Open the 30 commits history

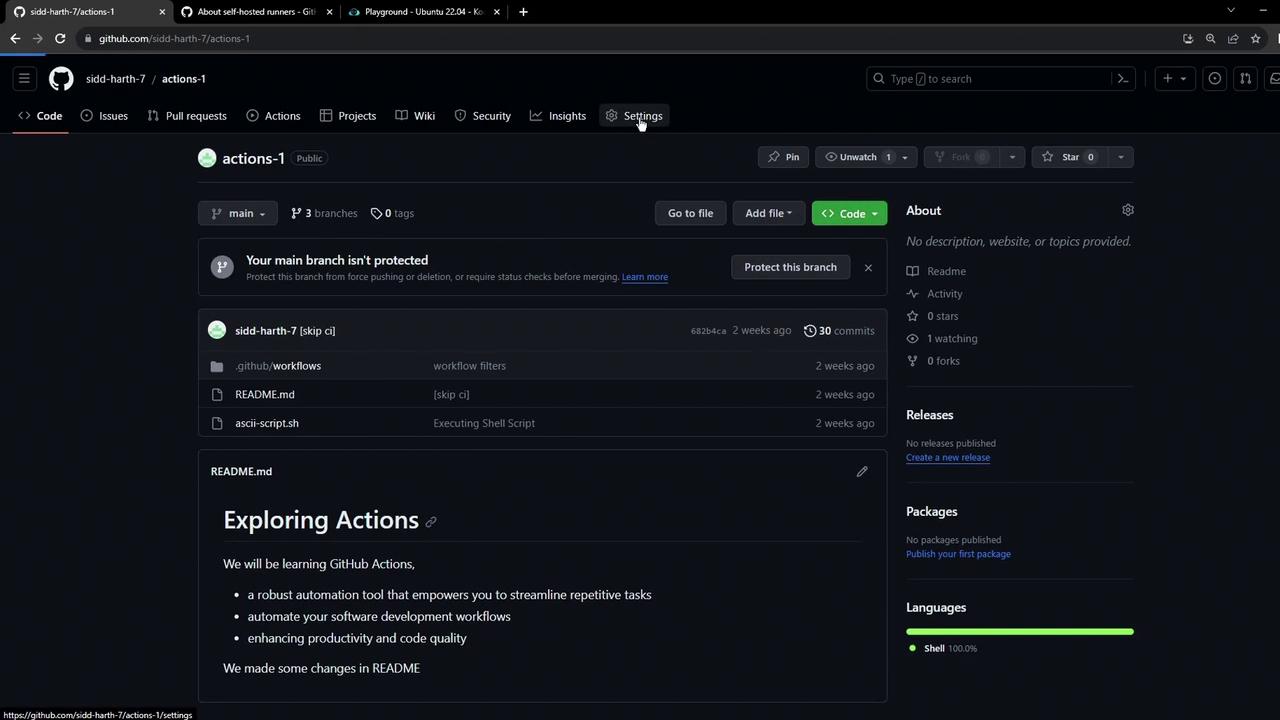839,331
